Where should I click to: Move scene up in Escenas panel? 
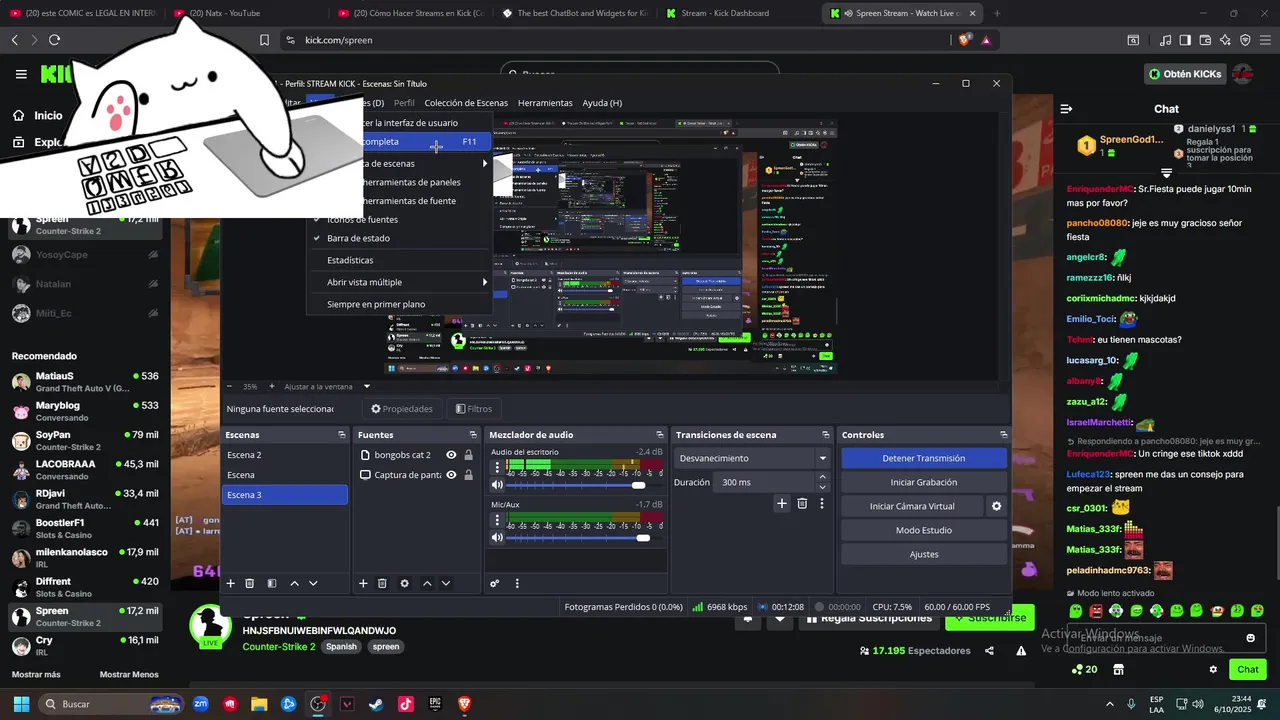294,583
